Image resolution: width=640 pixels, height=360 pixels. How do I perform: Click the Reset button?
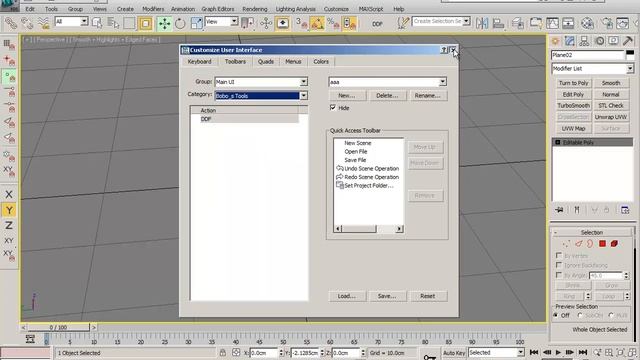pyautogui.click(x=427, y=296)
